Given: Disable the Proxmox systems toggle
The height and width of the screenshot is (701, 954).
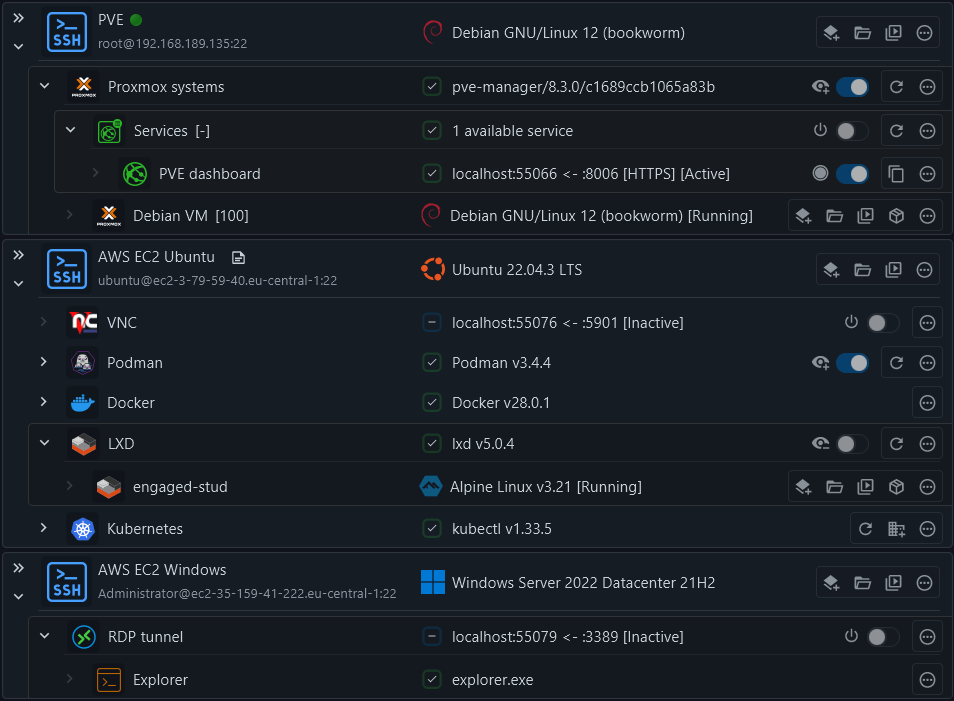Looking at the screenshot, I should [853, 87].
